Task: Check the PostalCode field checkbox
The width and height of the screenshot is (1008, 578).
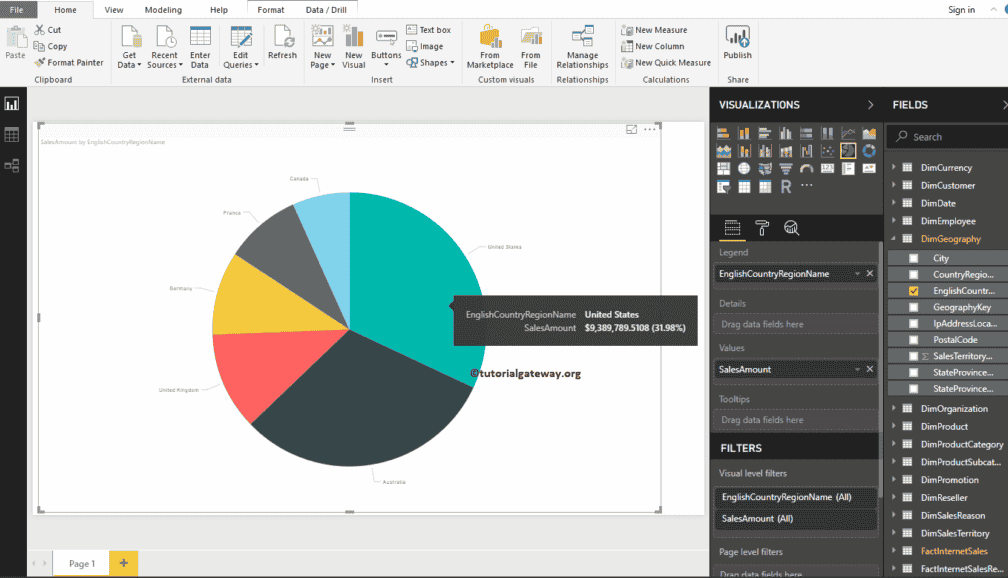Action: click(914, 340)
